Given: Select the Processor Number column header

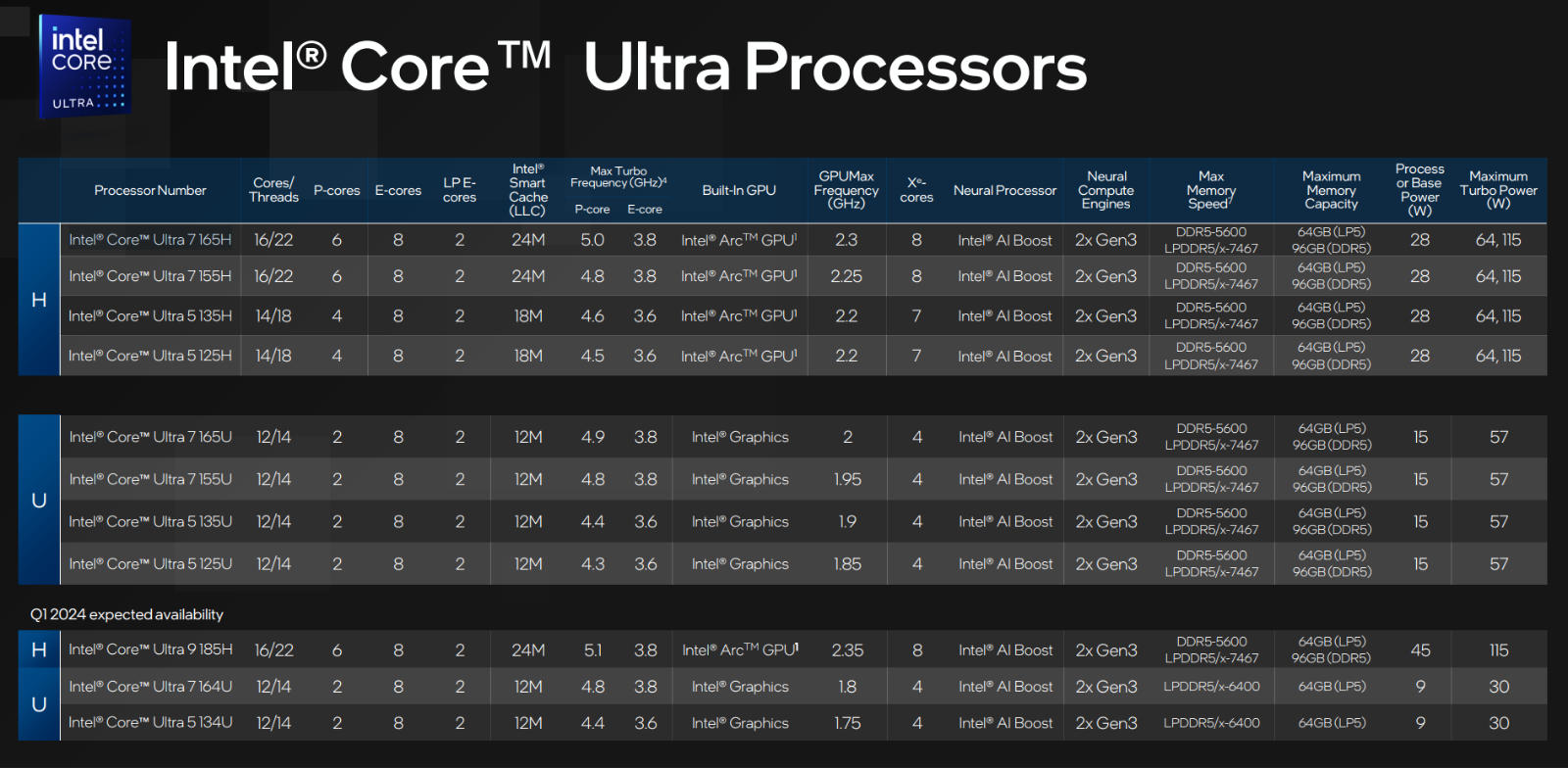Looking at the screenshot, I should 150,190.
